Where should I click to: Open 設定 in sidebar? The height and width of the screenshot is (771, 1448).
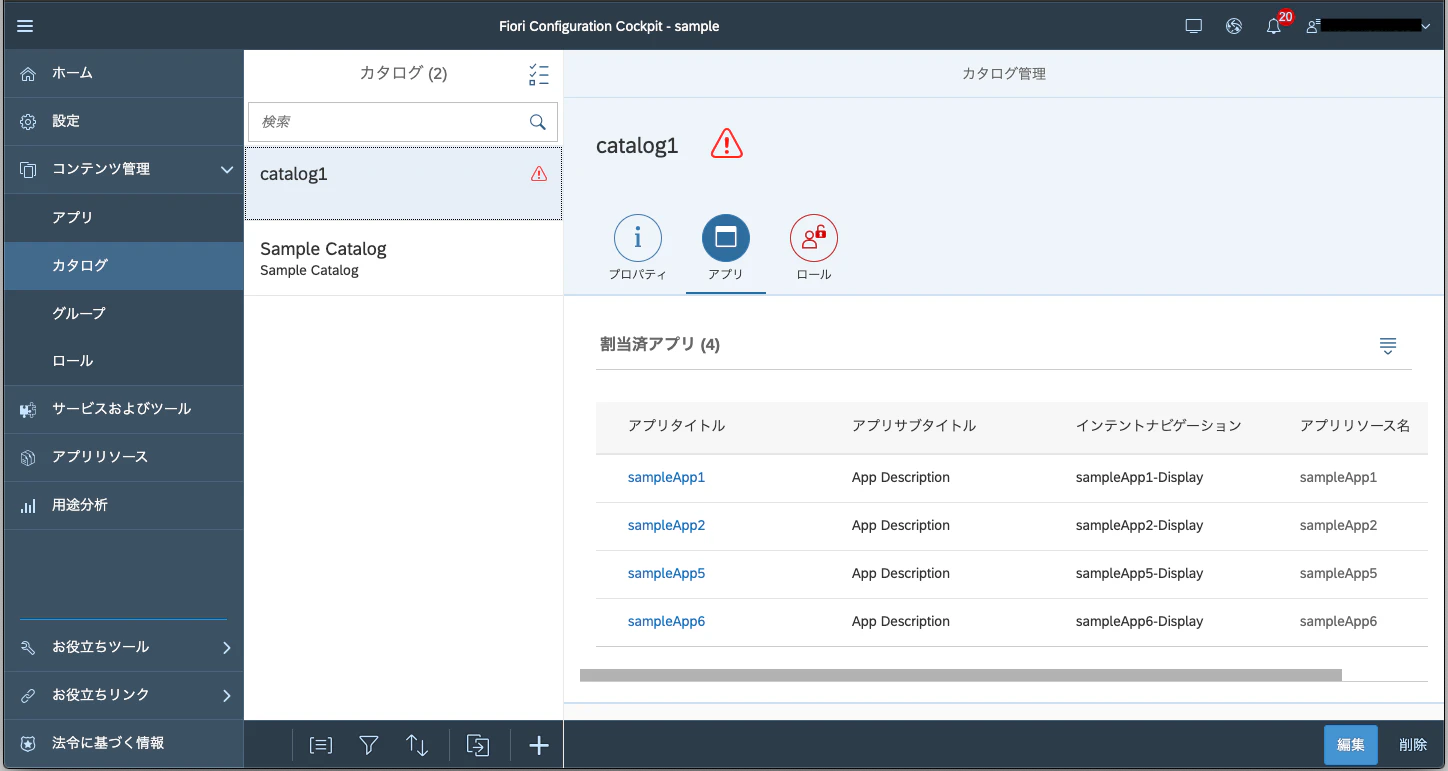click(x=124, y=121)
